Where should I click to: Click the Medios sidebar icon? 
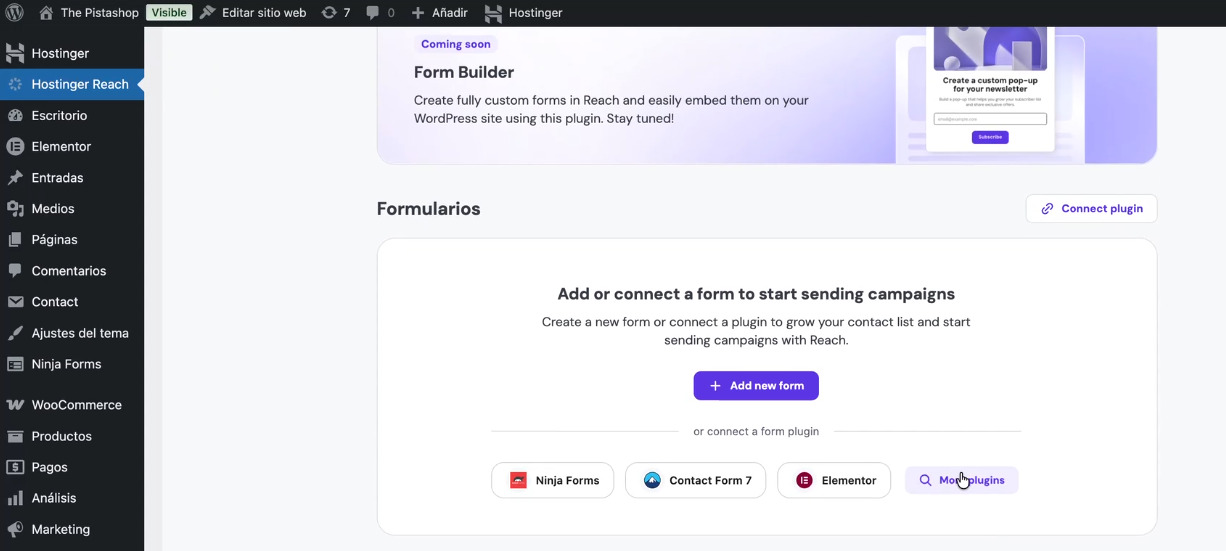coord(15,209)
